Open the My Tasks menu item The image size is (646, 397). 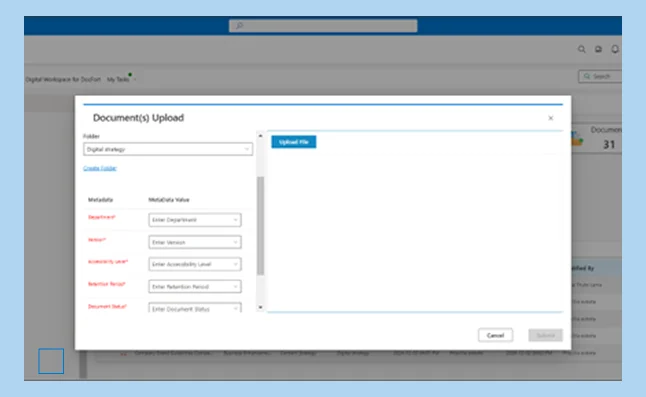tap(118, 79)
